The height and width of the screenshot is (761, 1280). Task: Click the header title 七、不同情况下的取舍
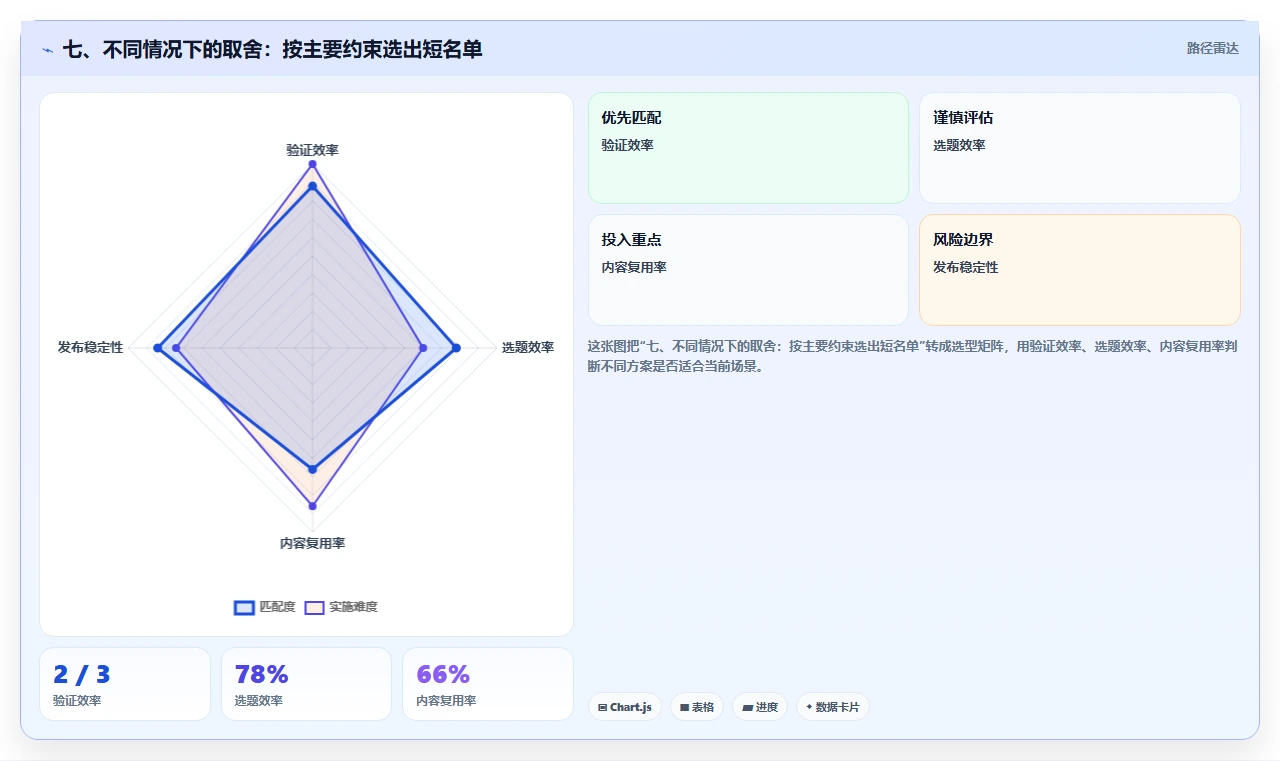[x=273, y=49]
